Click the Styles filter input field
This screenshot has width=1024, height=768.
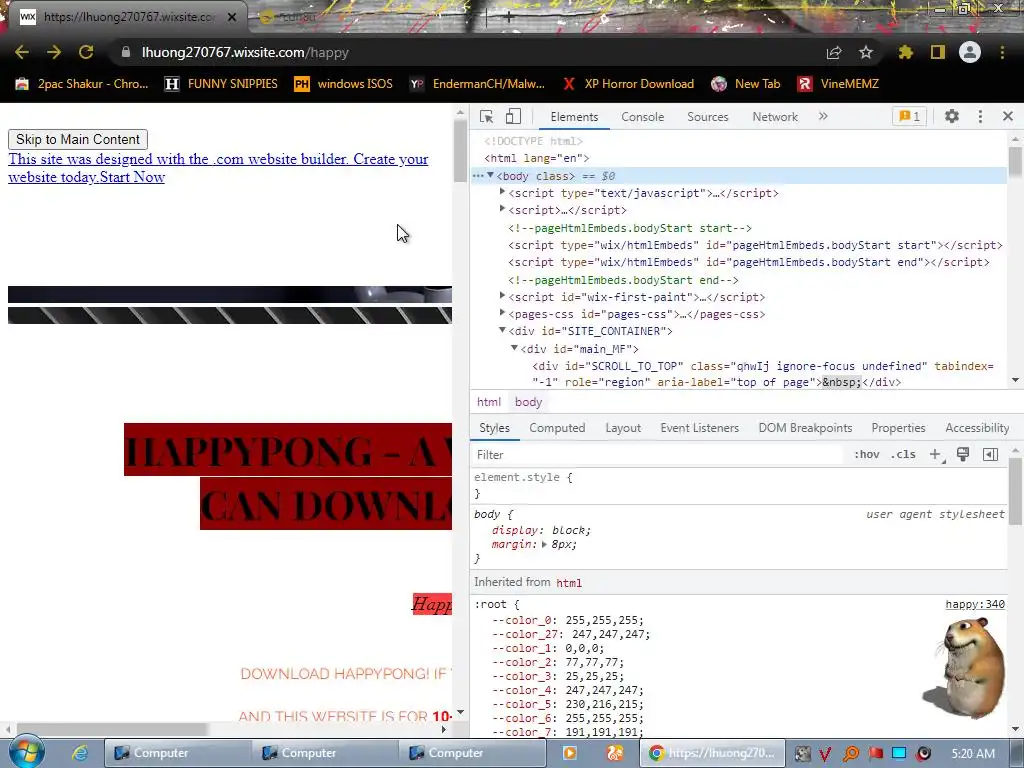(658, 455)
